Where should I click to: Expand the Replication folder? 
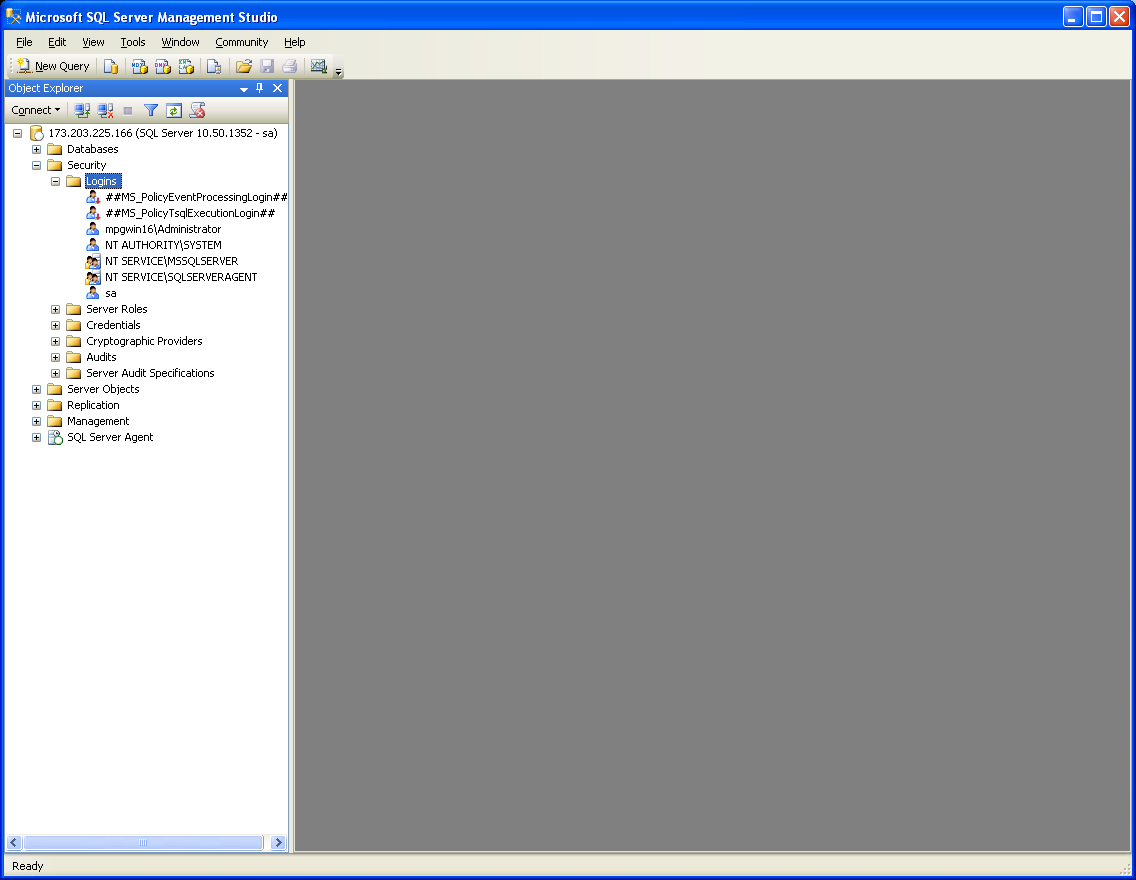tap(36, 405)
